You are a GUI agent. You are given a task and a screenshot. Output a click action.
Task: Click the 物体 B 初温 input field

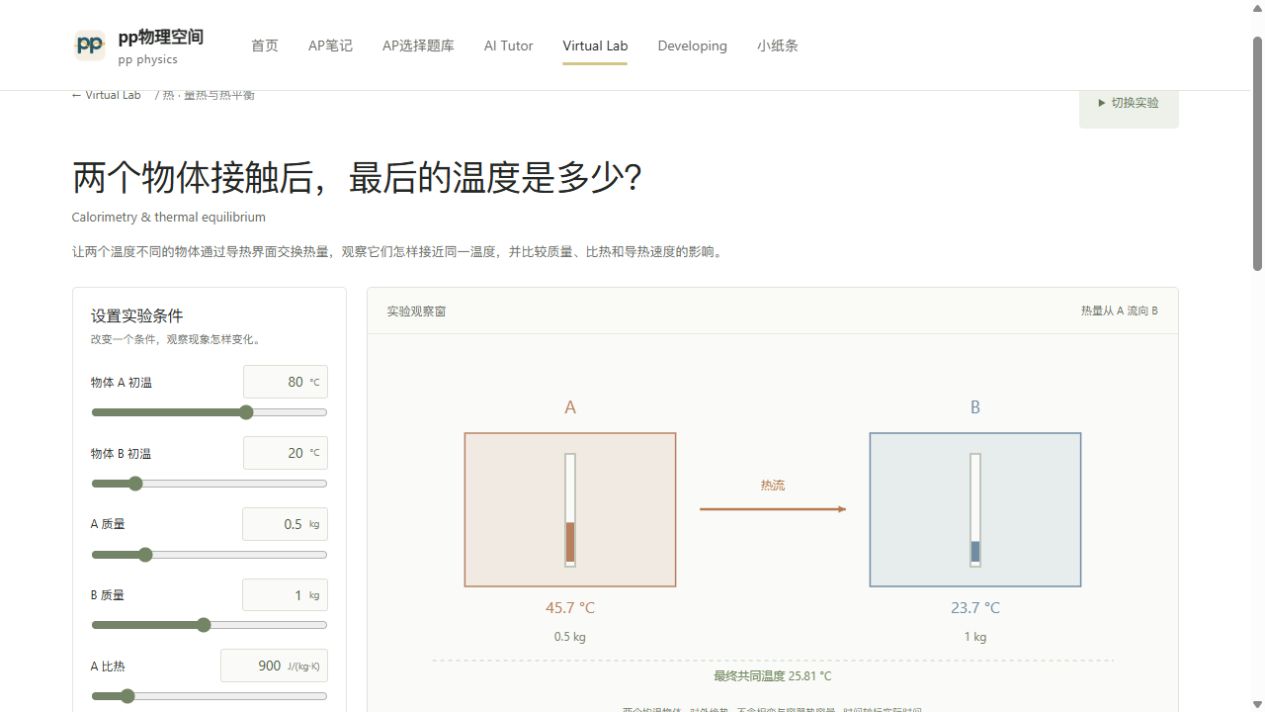(285, 453)
